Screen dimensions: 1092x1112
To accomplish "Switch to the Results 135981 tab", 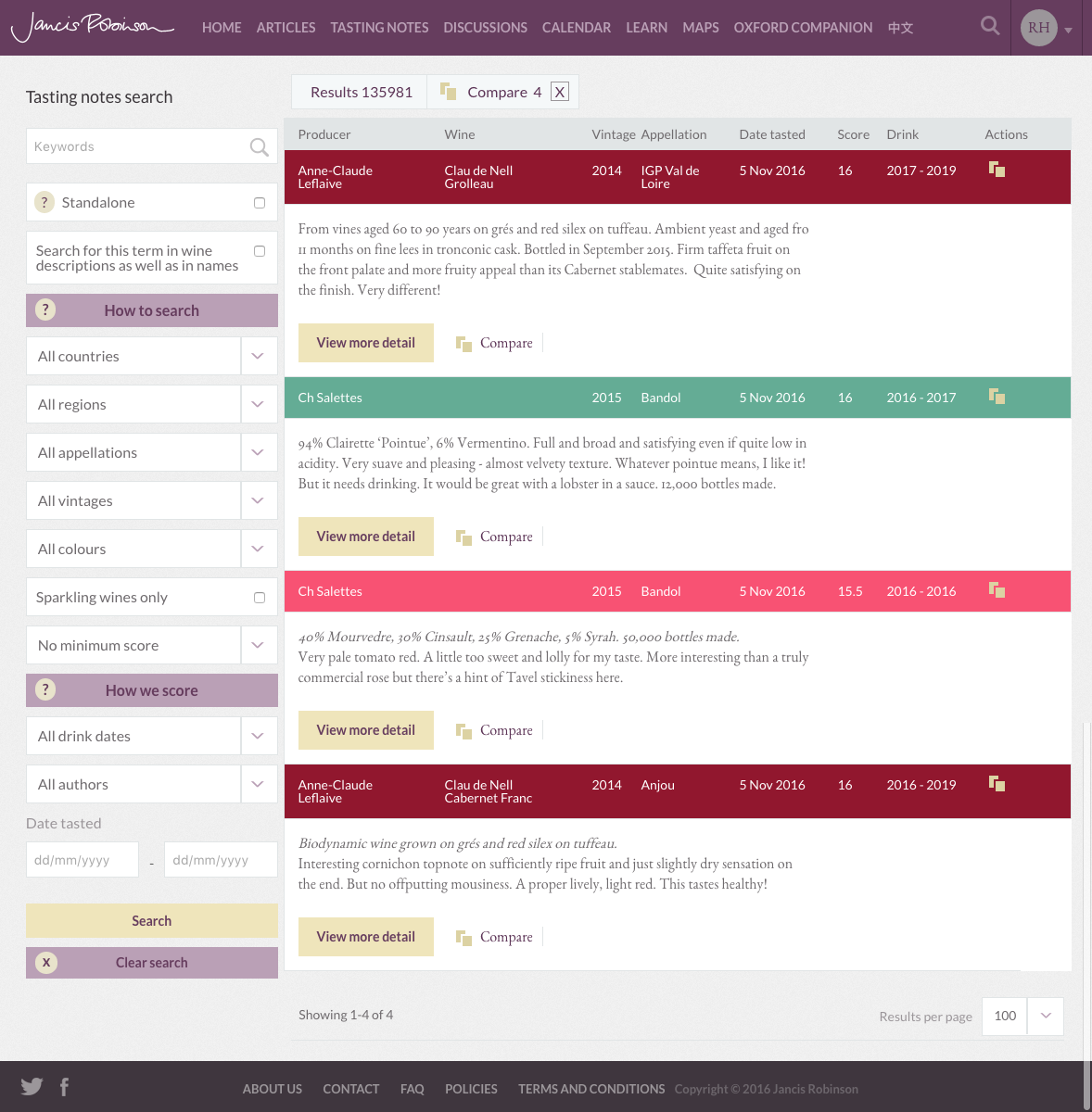I will 361,92.
